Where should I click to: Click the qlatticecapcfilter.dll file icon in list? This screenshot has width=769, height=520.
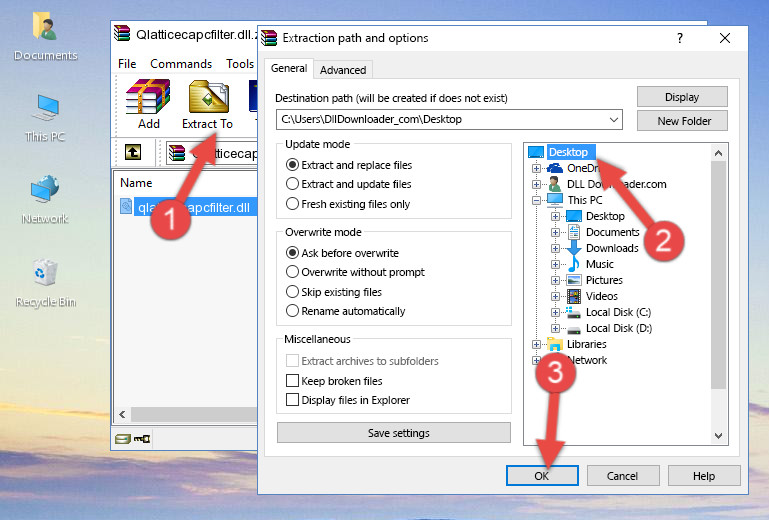(x=126, y=207)
